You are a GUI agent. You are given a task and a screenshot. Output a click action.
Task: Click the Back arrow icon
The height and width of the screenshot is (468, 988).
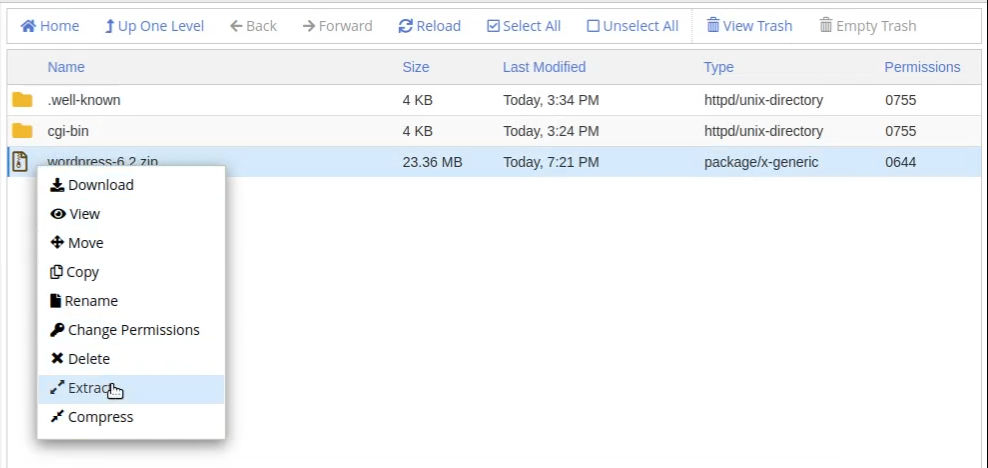[236, 26]
